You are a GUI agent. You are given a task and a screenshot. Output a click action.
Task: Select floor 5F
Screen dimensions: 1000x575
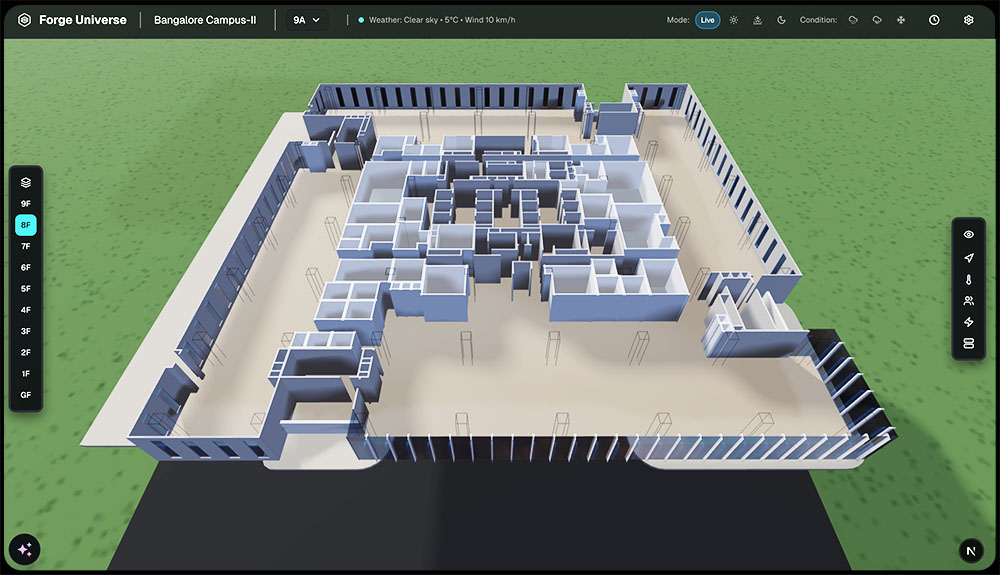tap(26, 289)
